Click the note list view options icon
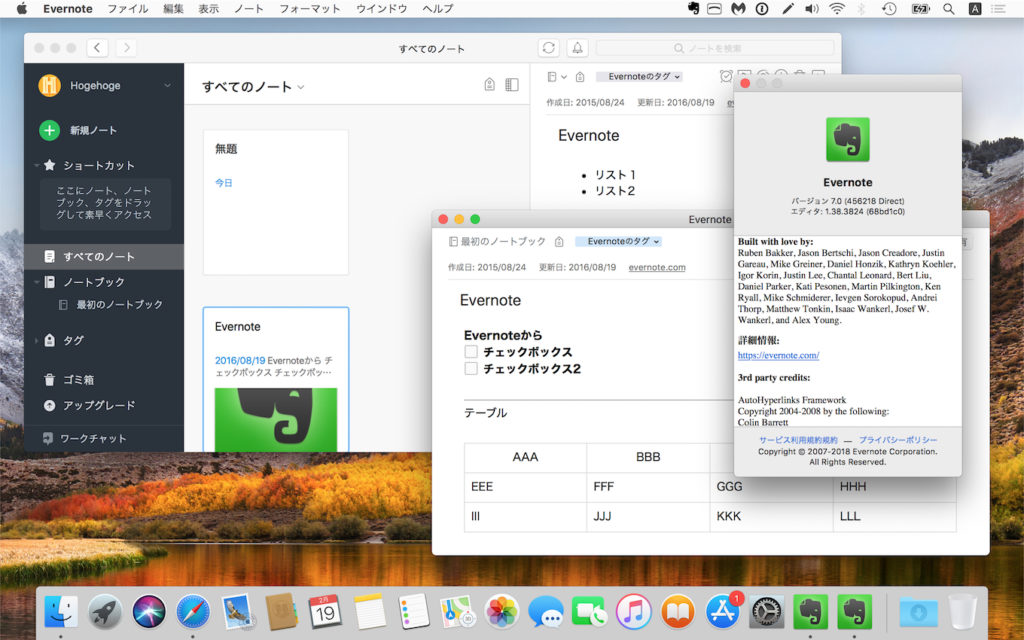 512,84
